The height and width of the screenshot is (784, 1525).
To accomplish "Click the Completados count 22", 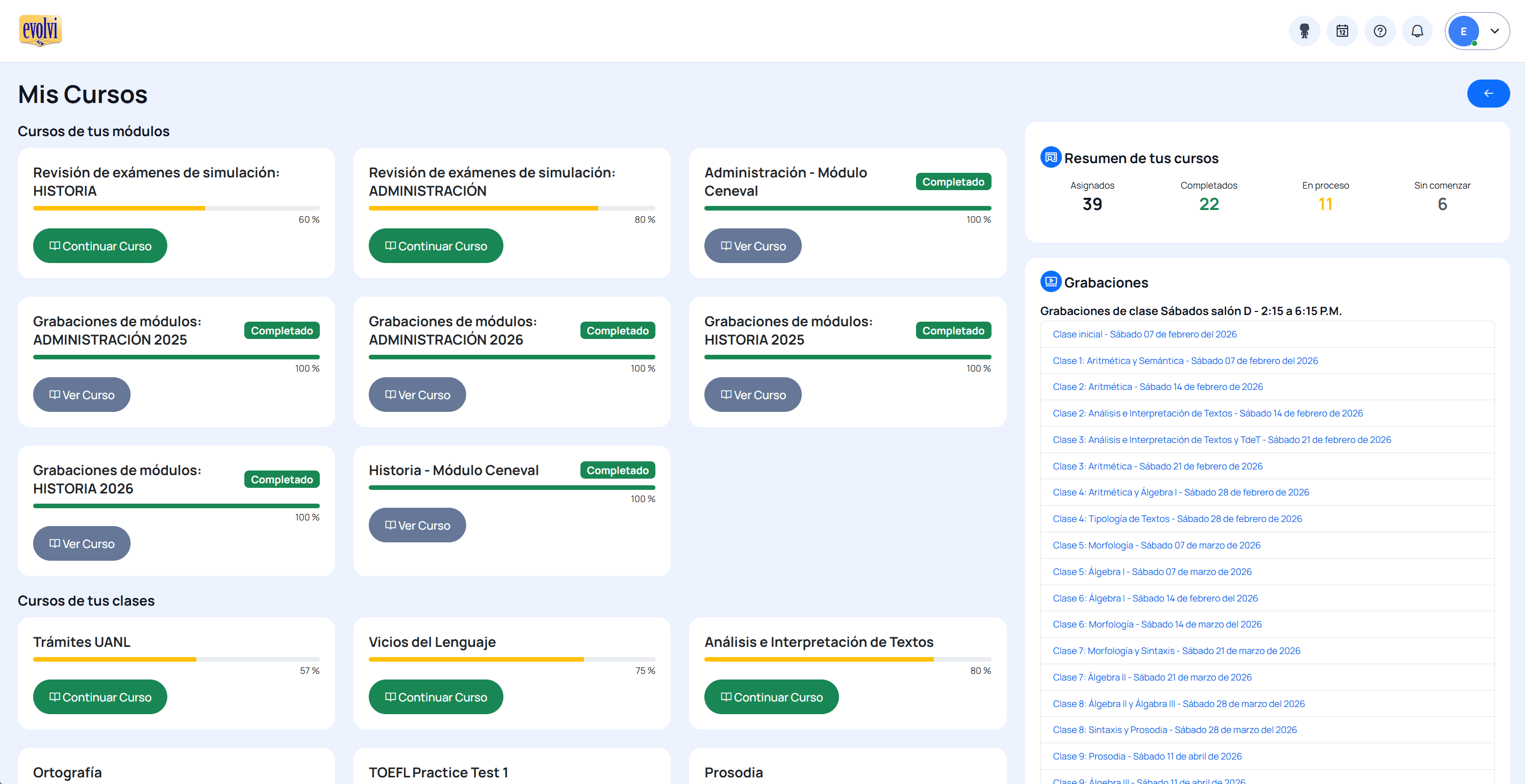I will [x=1209, y=204].
